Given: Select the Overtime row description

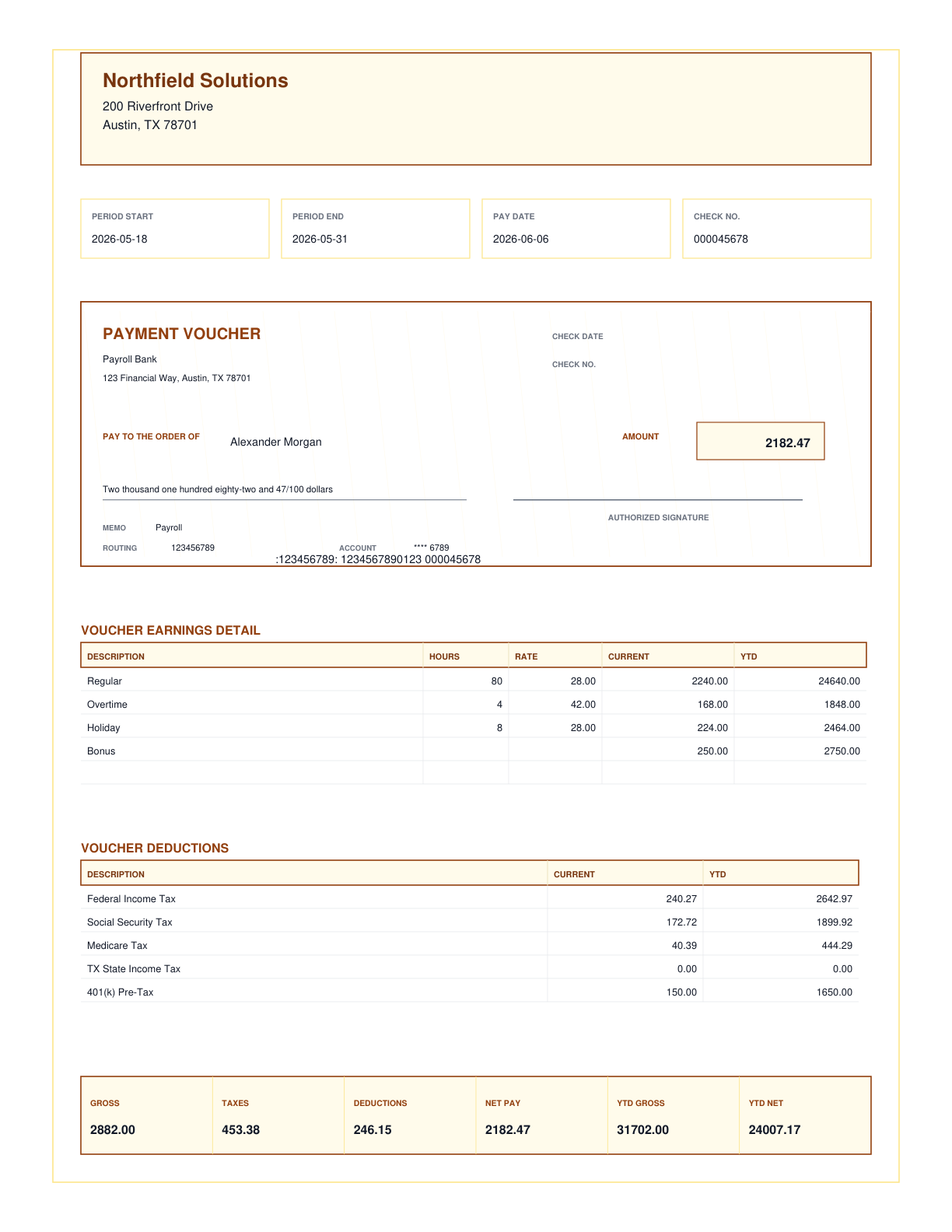Looking at the screenshot, I should 107,705.
